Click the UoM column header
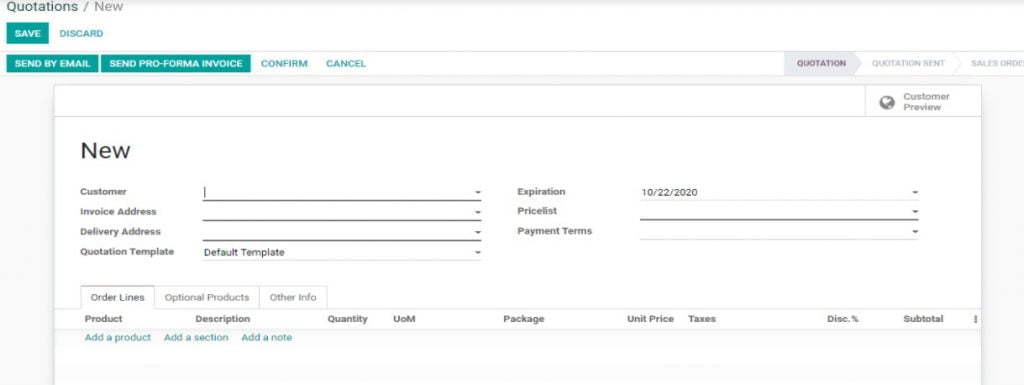Image resolution: width=1024 pixels, height=385 pixels. 404,319
